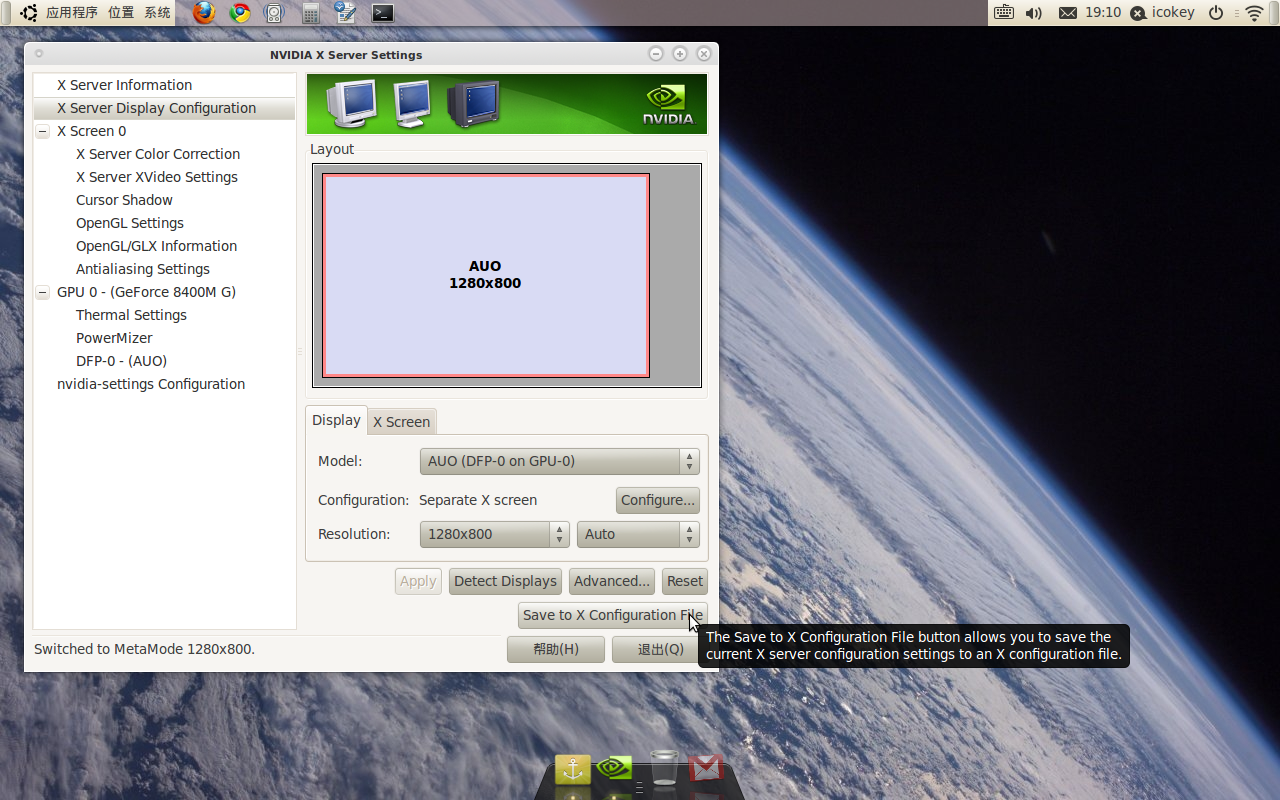Select Antialiasing Settings
Viewport: 1280px width, 800px height.
click(x=143, y=269)
